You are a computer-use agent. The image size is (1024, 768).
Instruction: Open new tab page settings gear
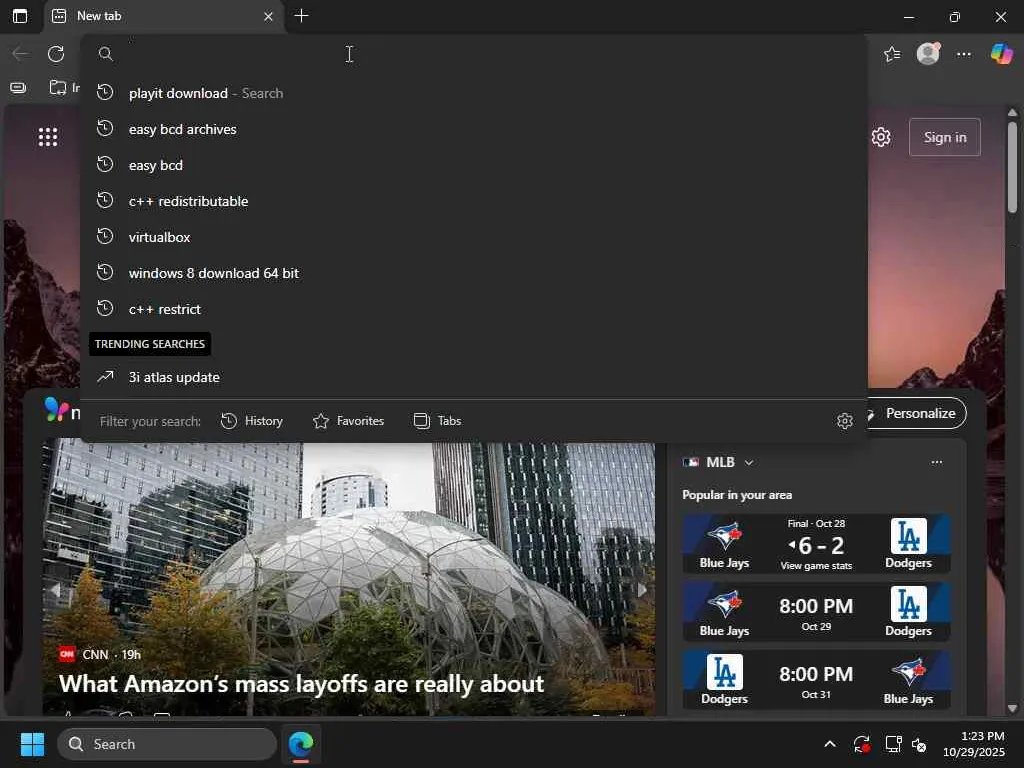(x=881, y=137)
